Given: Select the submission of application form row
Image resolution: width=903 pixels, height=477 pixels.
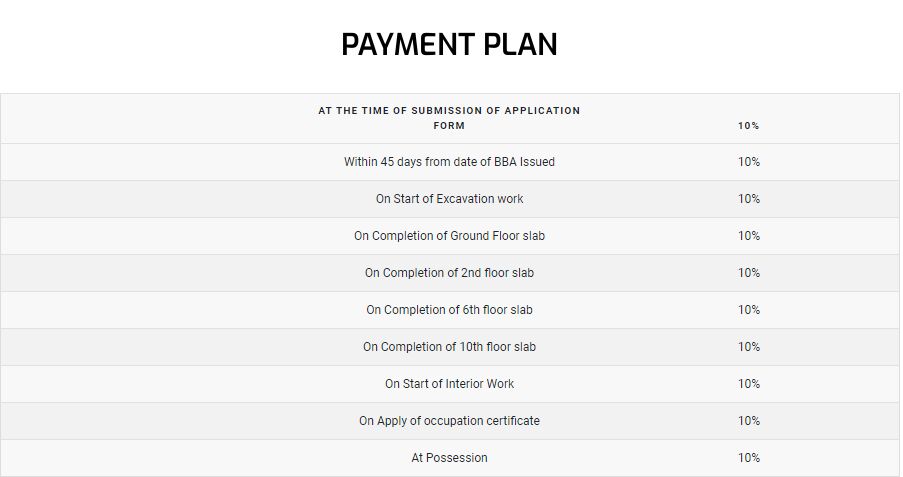Looking at the screenshot, I should point(450,119).
